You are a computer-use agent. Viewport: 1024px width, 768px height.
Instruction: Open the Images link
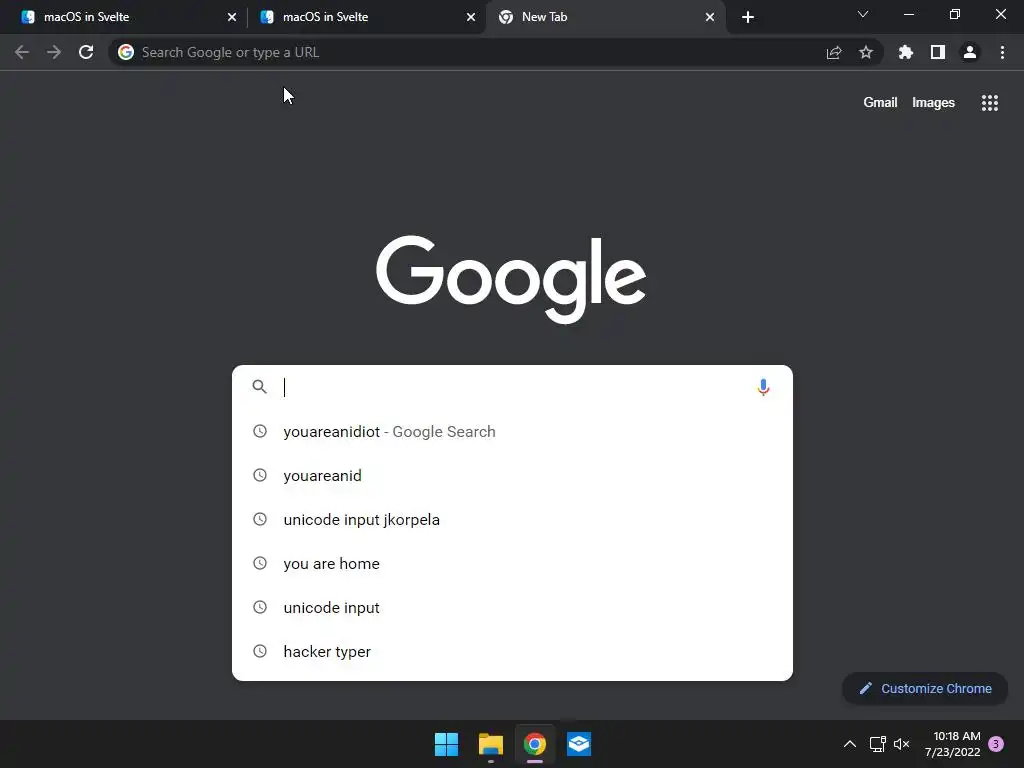(x=933, y=103)
